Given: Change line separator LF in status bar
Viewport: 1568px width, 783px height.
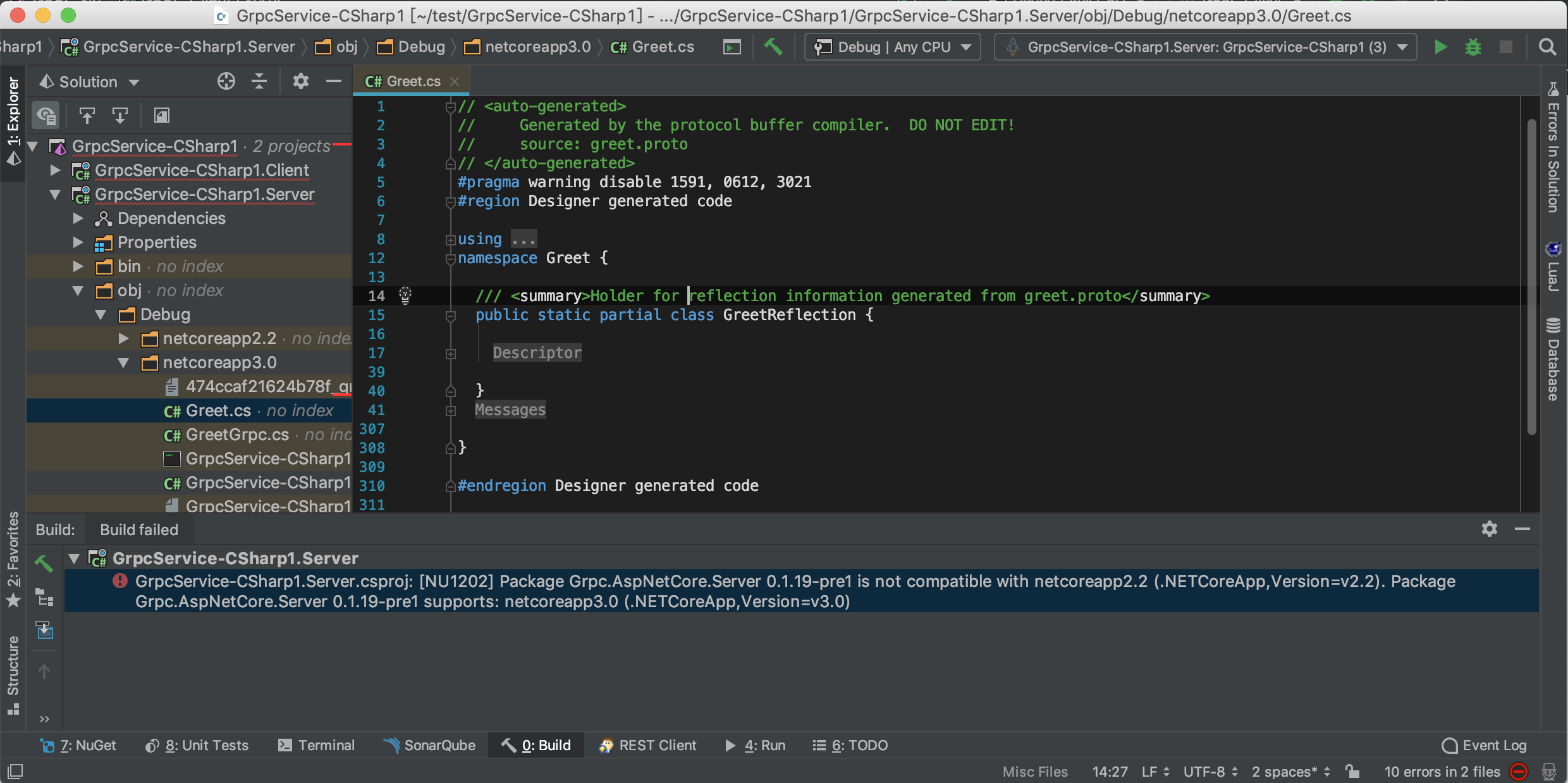Looking at the screenshot, I should (1156, 772).
